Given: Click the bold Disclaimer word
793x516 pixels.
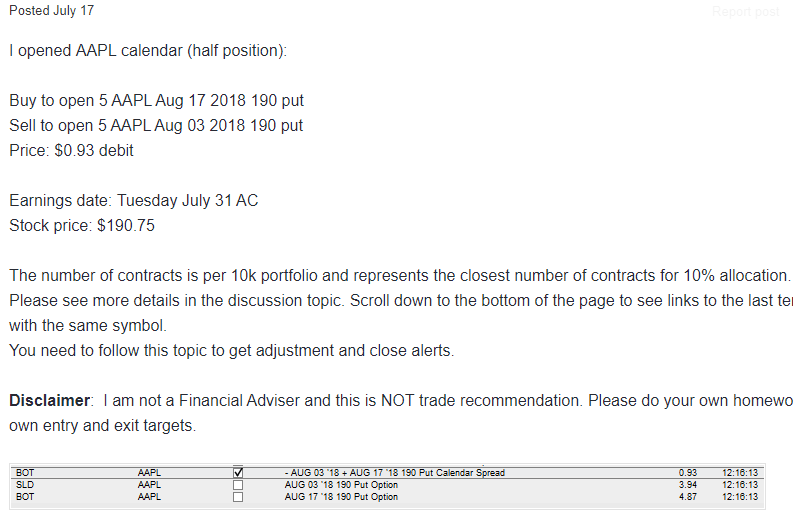Looking at the screenshot, I should [x=50, y=401].
